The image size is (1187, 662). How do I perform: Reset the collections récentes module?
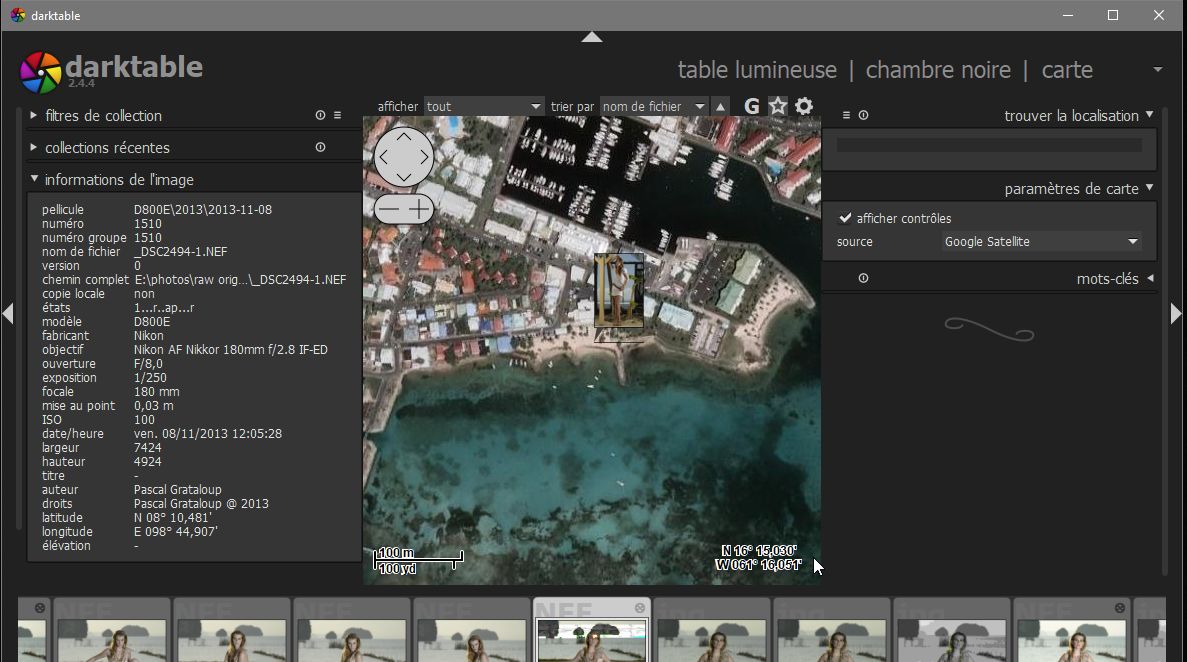320,147
